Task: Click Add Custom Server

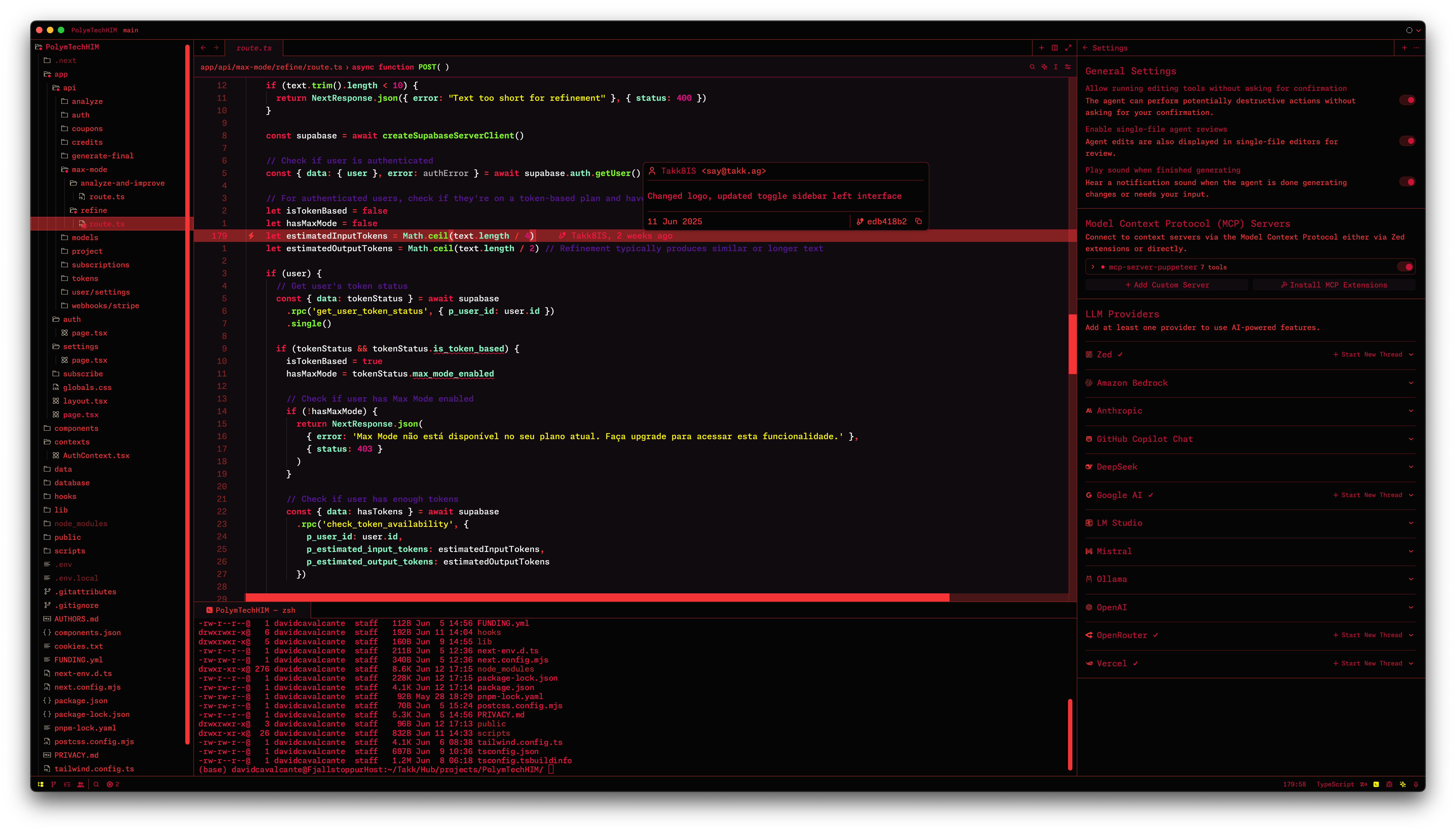Action: click(x=1167, y=285)
